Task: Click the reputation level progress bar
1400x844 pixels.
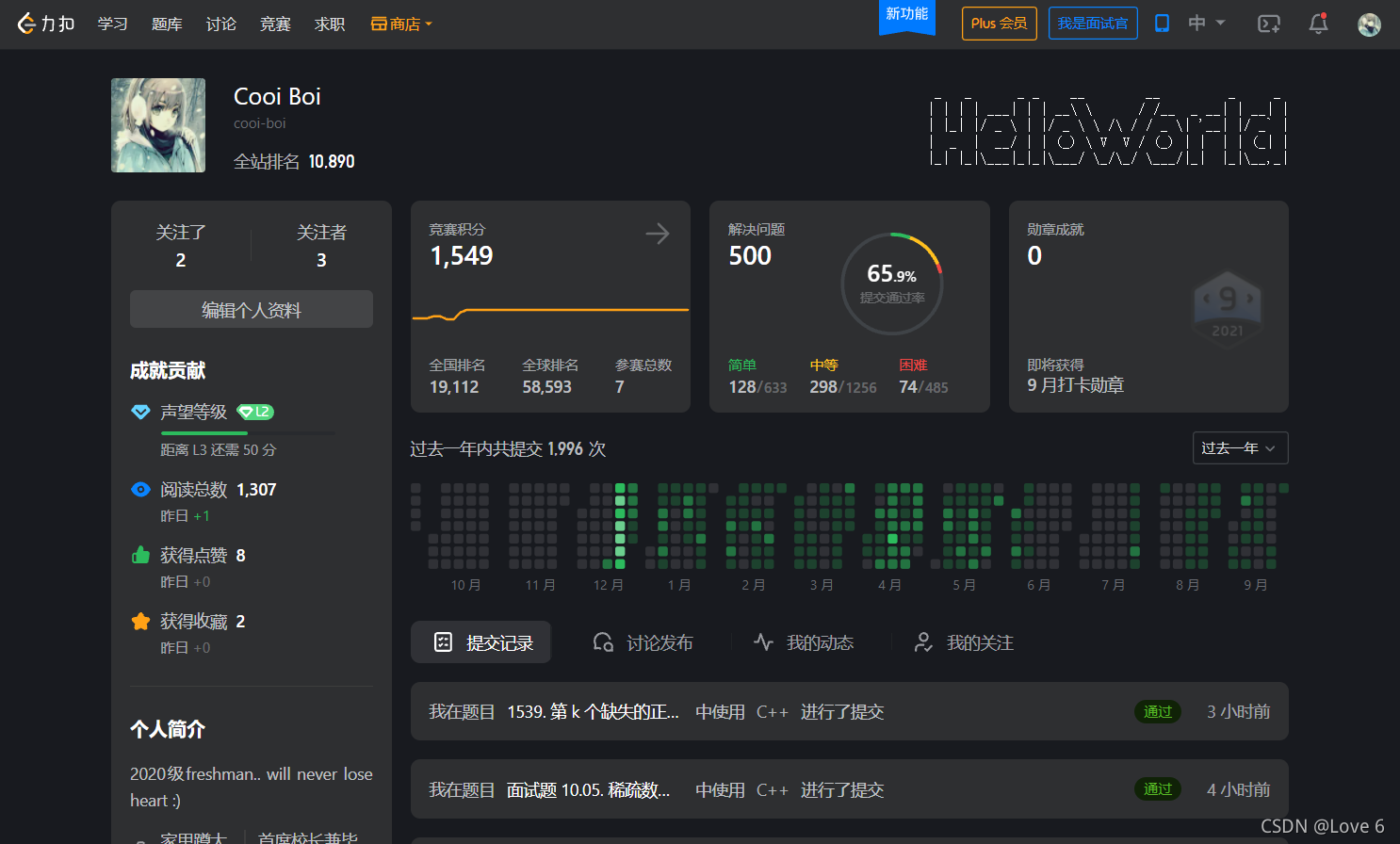Action: [248, 433]
